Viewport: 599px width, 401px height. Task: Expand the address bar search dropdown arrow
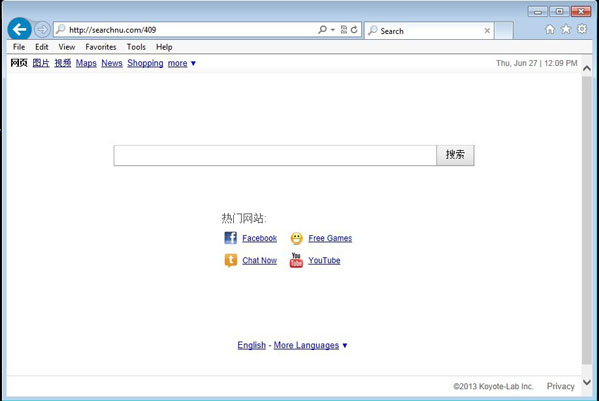tap(332, 30)
